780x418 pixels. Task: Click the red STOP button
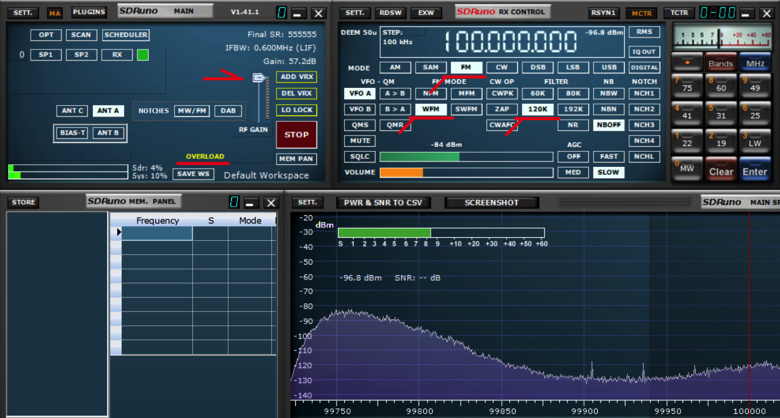click(x=296, y=134)
